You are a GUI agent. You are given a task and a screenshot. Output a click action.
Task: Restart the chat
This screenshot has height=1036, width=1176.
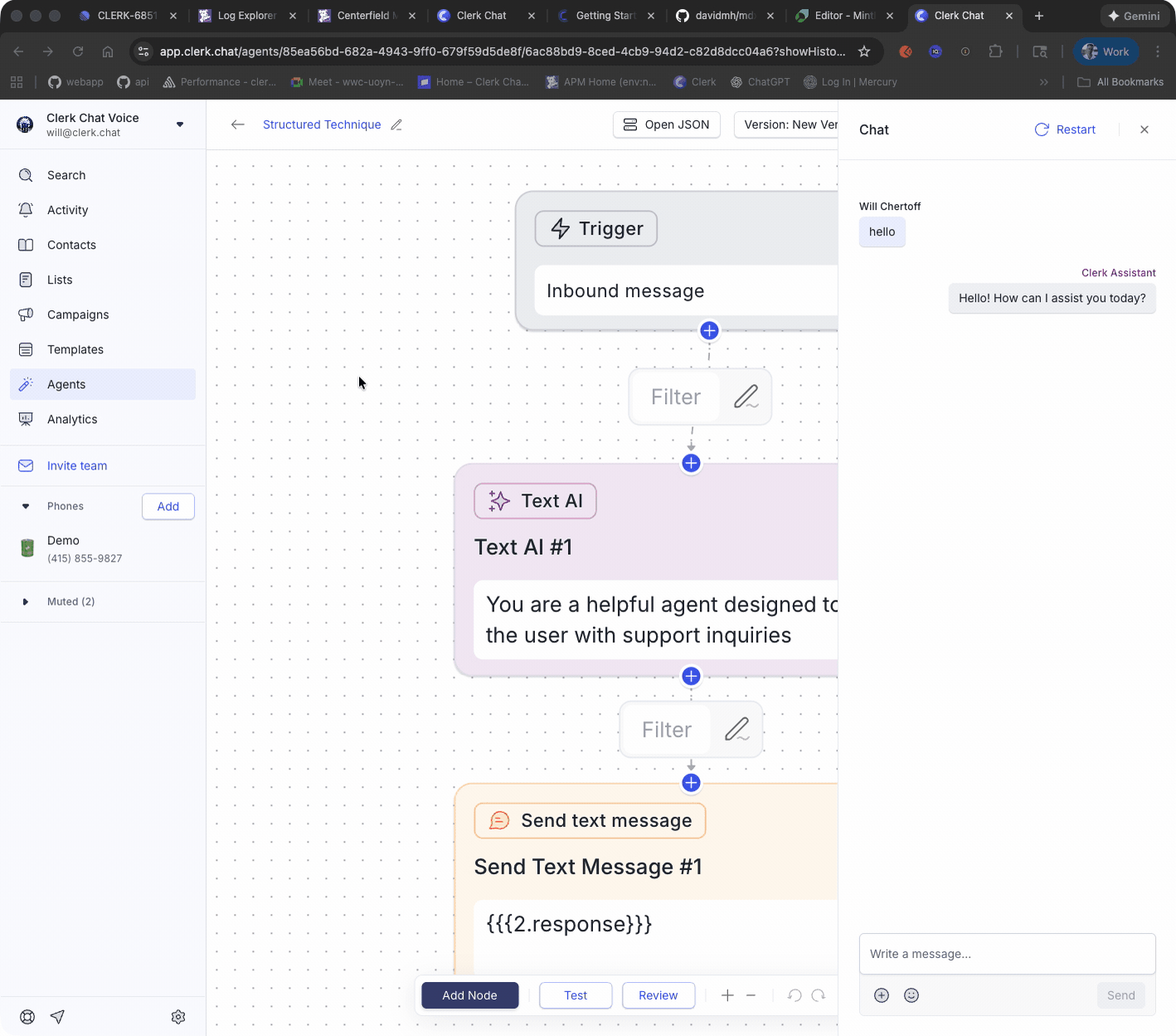pyautogui.click(x=1065, y=129)
